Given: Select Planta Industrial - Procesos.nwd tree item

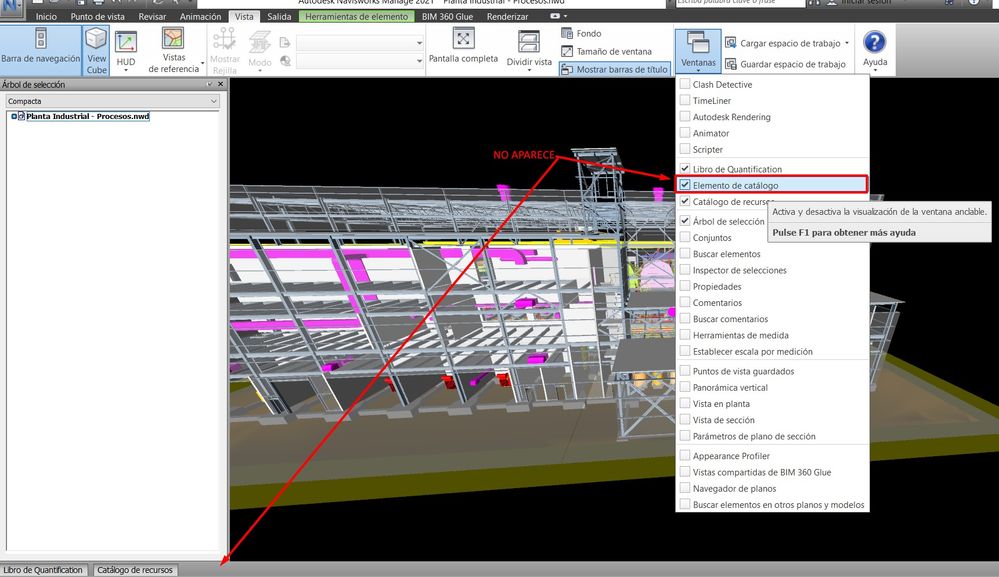Looking at the screenshot, I should [x=88, y=117].
